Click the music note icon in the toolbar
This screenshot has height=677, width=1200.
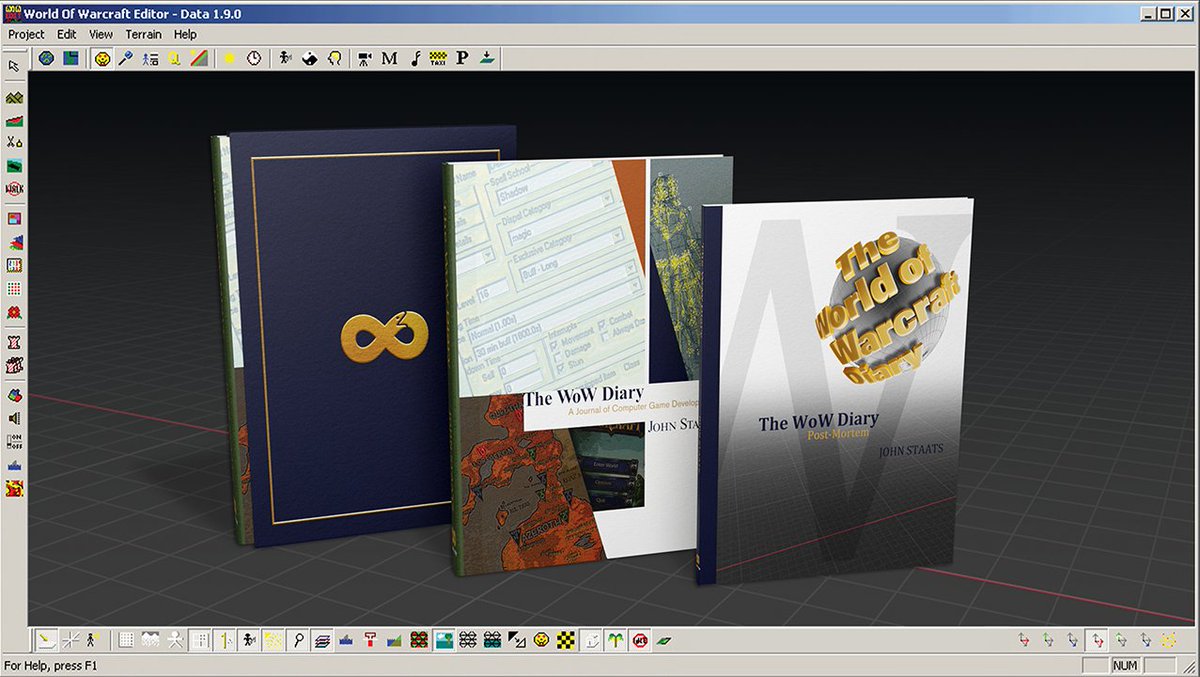pyautogui.click(x=416, y=57)
